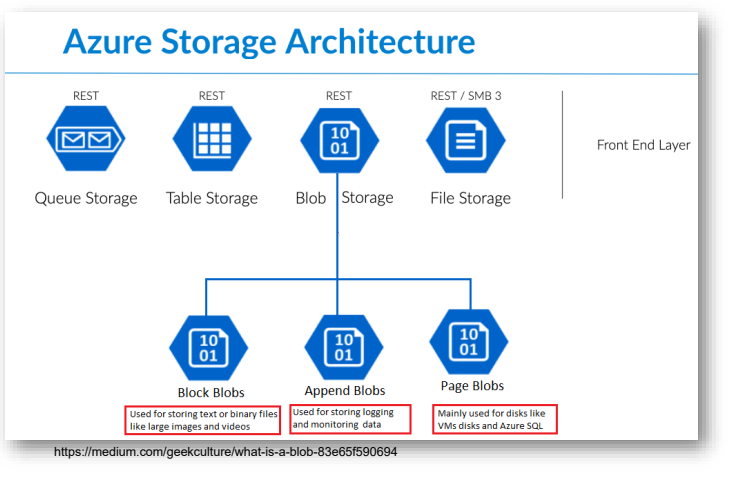Click the REST / SMB 3 label
742x488 pixels.
(x=466, y=96)
